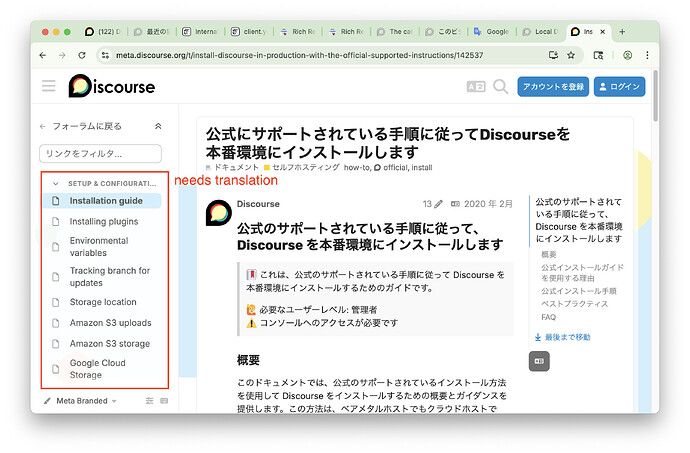Click フォーラムに戻る back link
Screen dimensions: 690x453
tap(81, 126)
